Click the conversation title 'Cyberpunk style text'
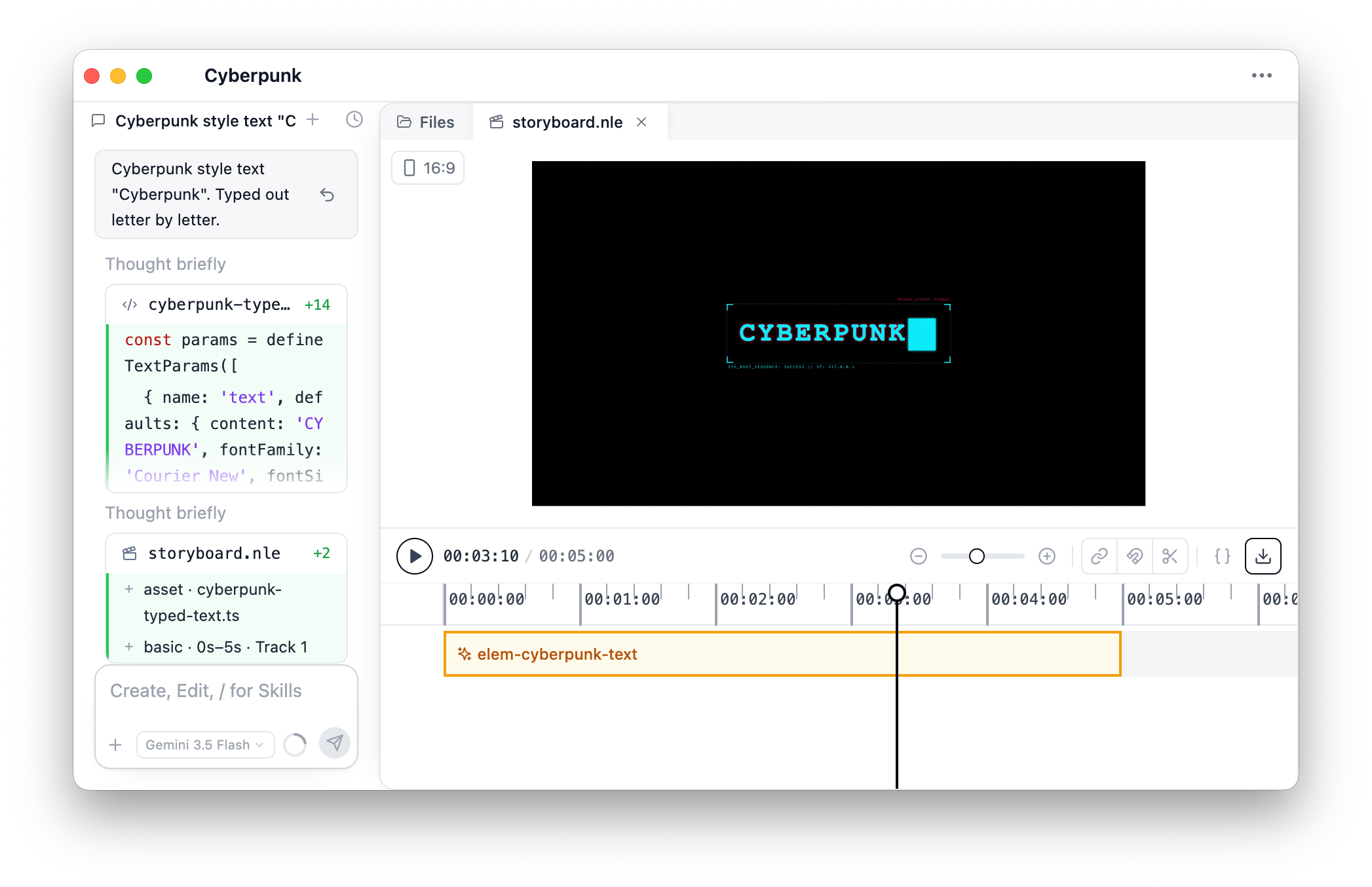Viewport: 1372px width, 887px height. tap(205, 121)
